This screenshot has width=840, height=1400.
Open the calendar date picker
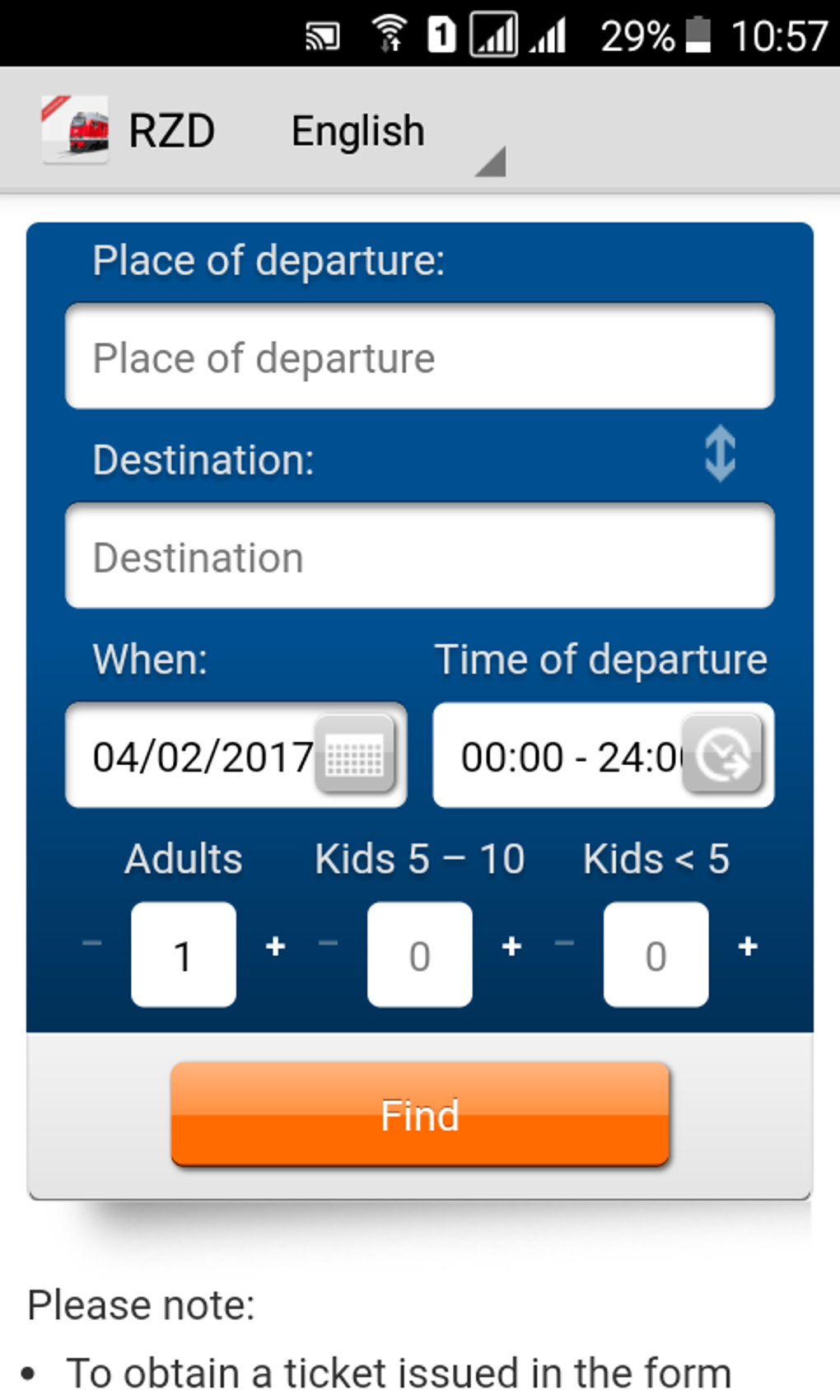click(355, 754)
